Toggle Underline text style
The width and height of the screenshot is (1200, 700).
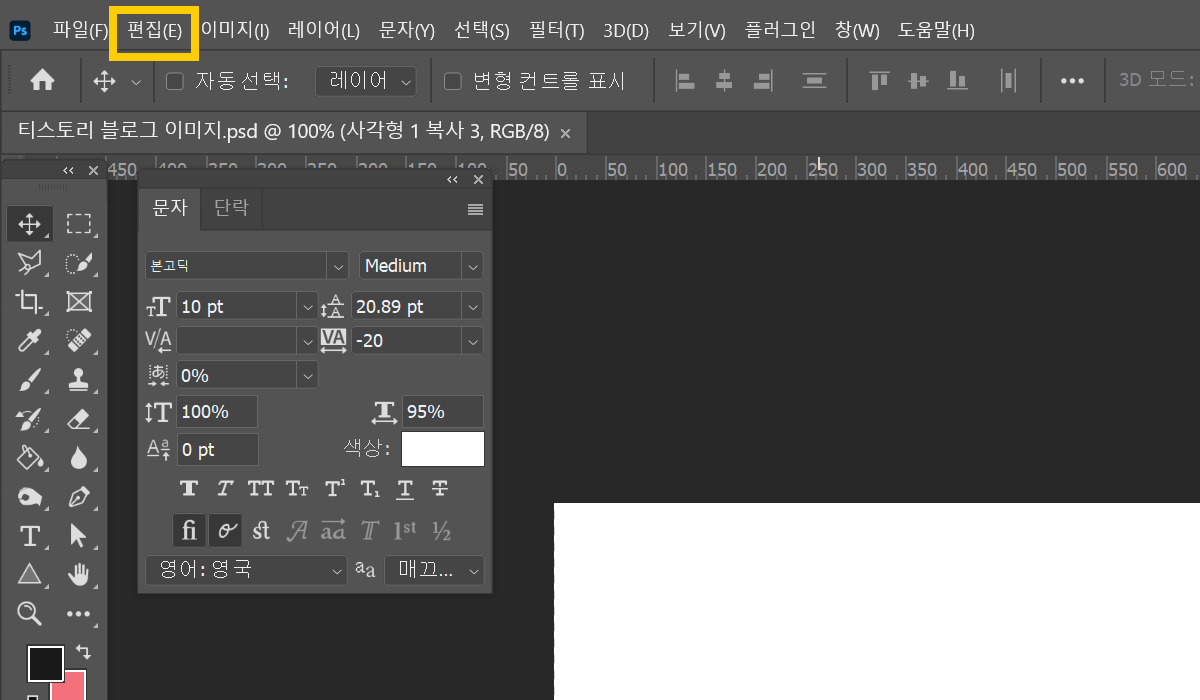[x=404, y=489]
